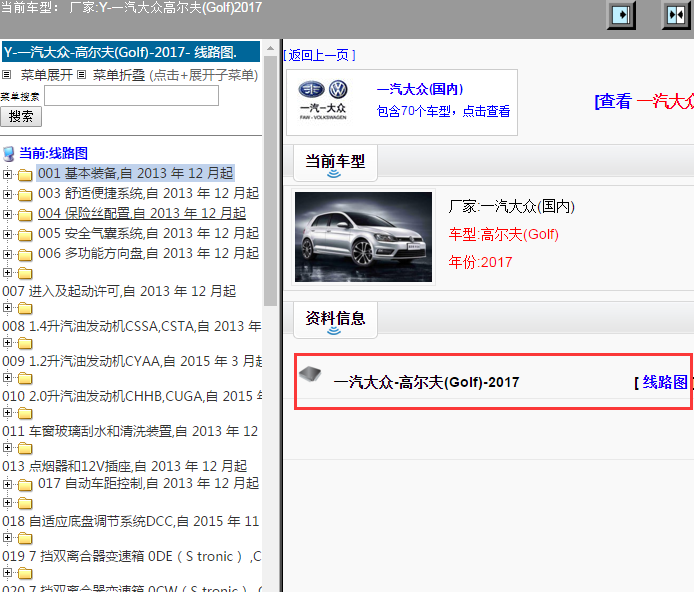Open 005 安全气囊系统 entry

148,233
